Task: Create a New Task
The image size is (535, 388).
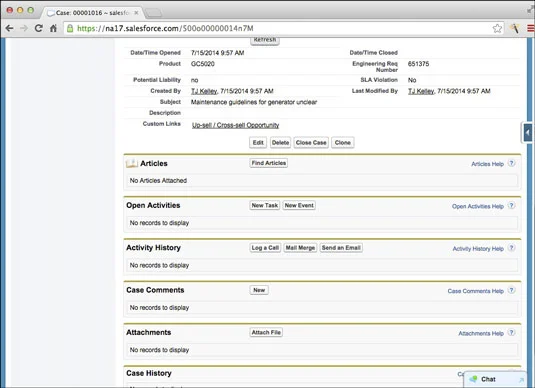Action: tap(265, 205)
